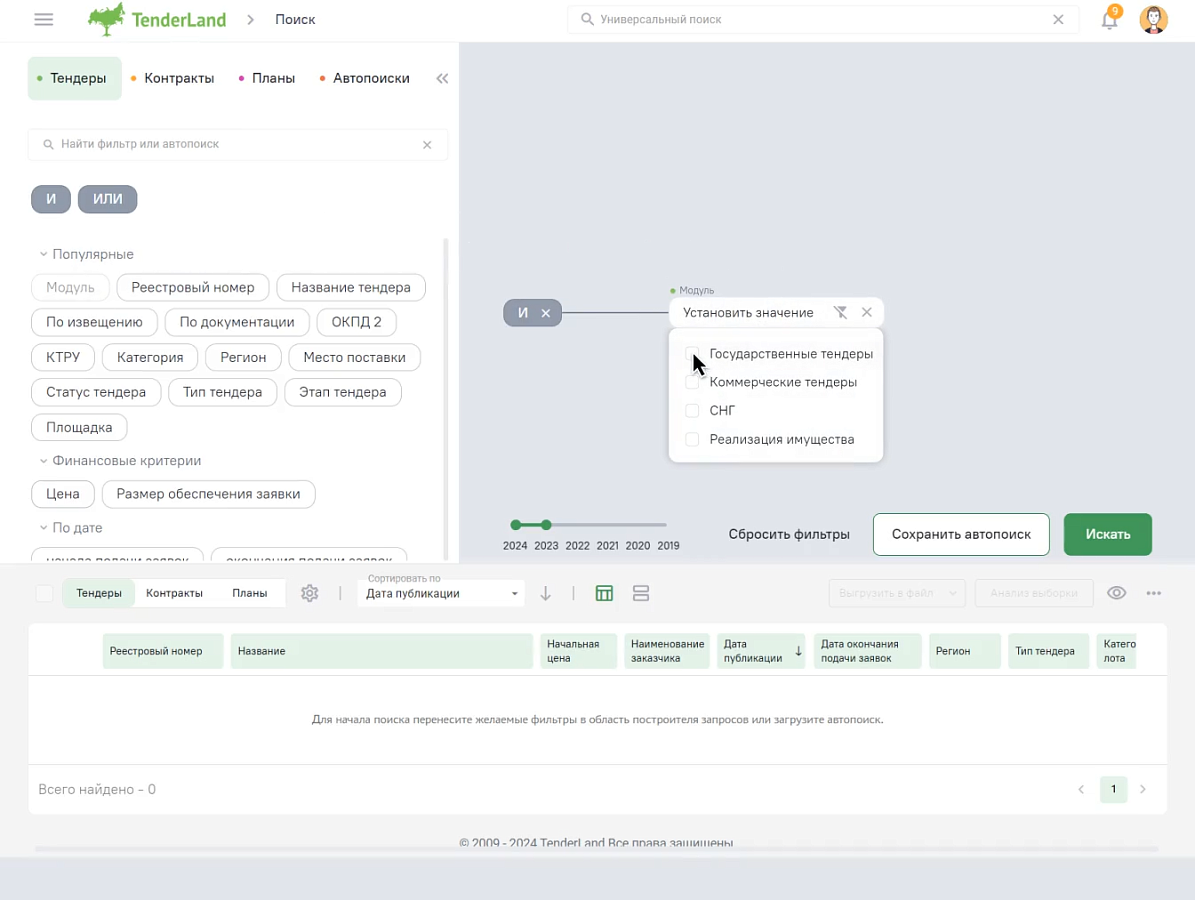The width and height of the screenshot is (1195, 900).
Task: Open the user avatar profile
Action: 1153,20
